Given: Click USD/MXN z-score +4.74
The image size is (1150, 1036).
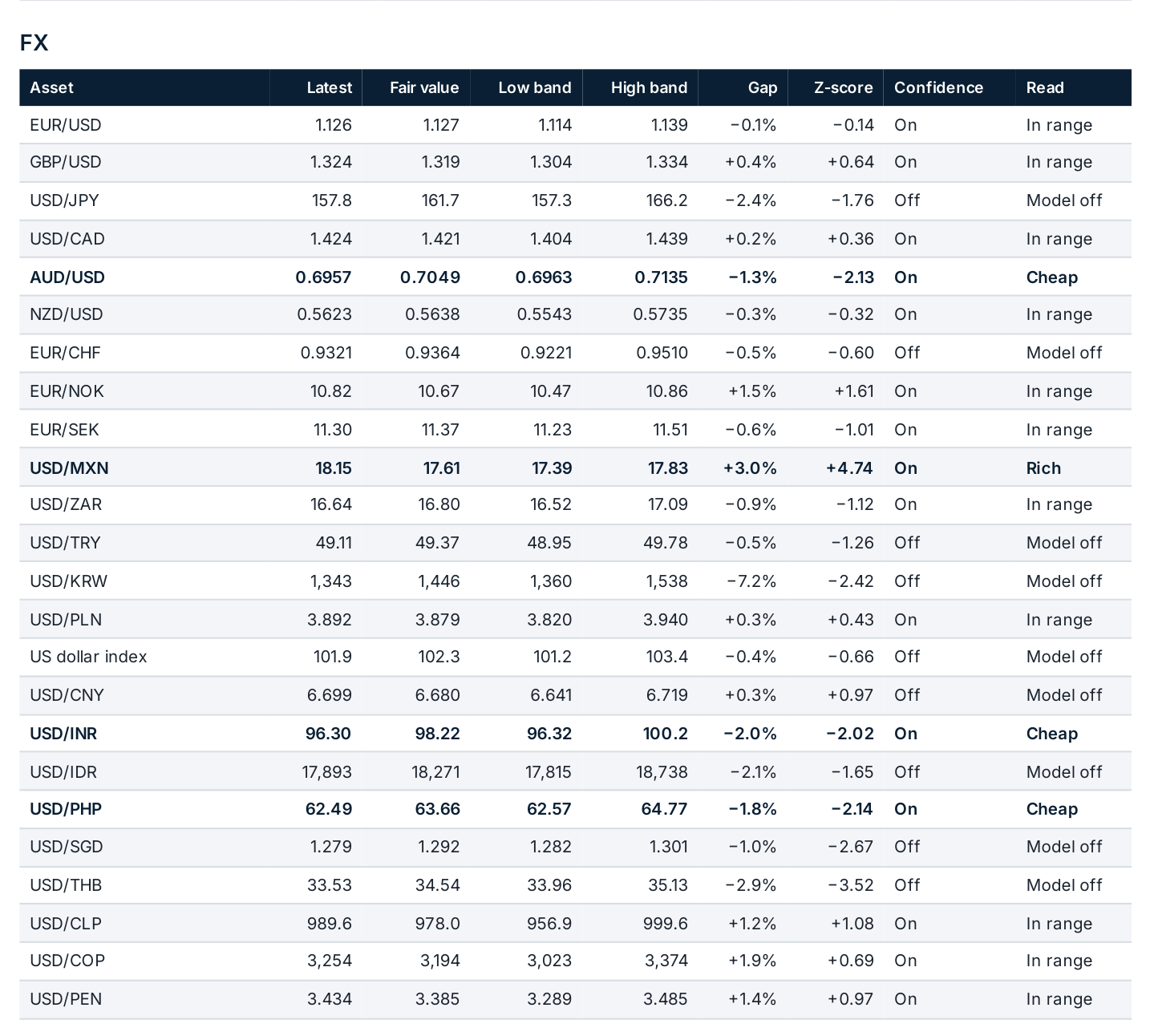Looking at the screenshot, I should pos(849,468).
